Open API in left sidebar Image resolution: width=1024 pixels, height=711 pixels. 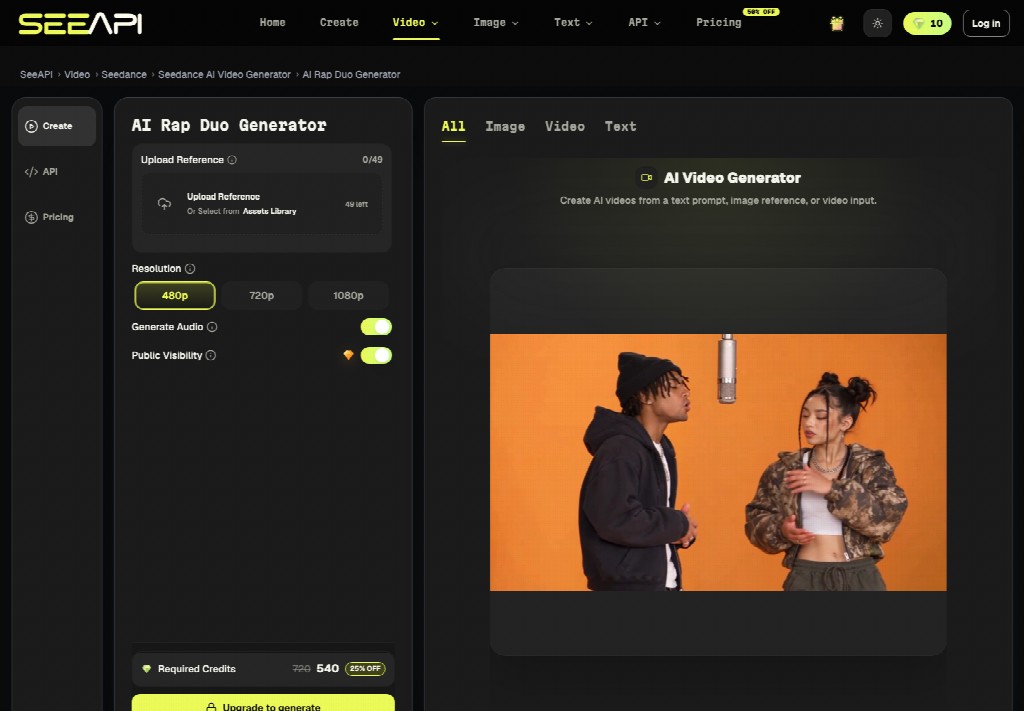(x=57, y=172)
